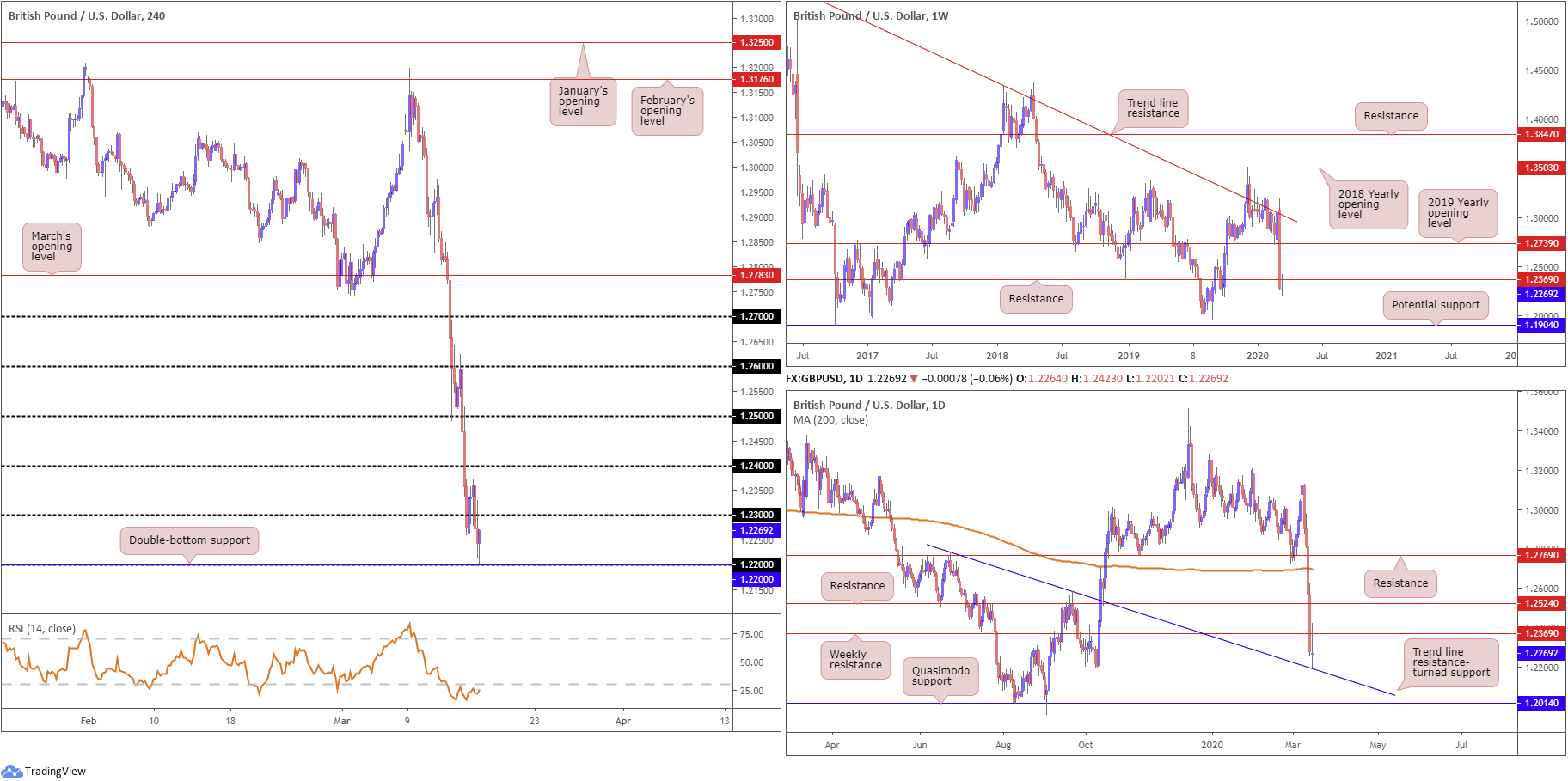Click the 1.27690 daily price label
This screenshot has width=1568, height=781.
[x=1540, y=555]
